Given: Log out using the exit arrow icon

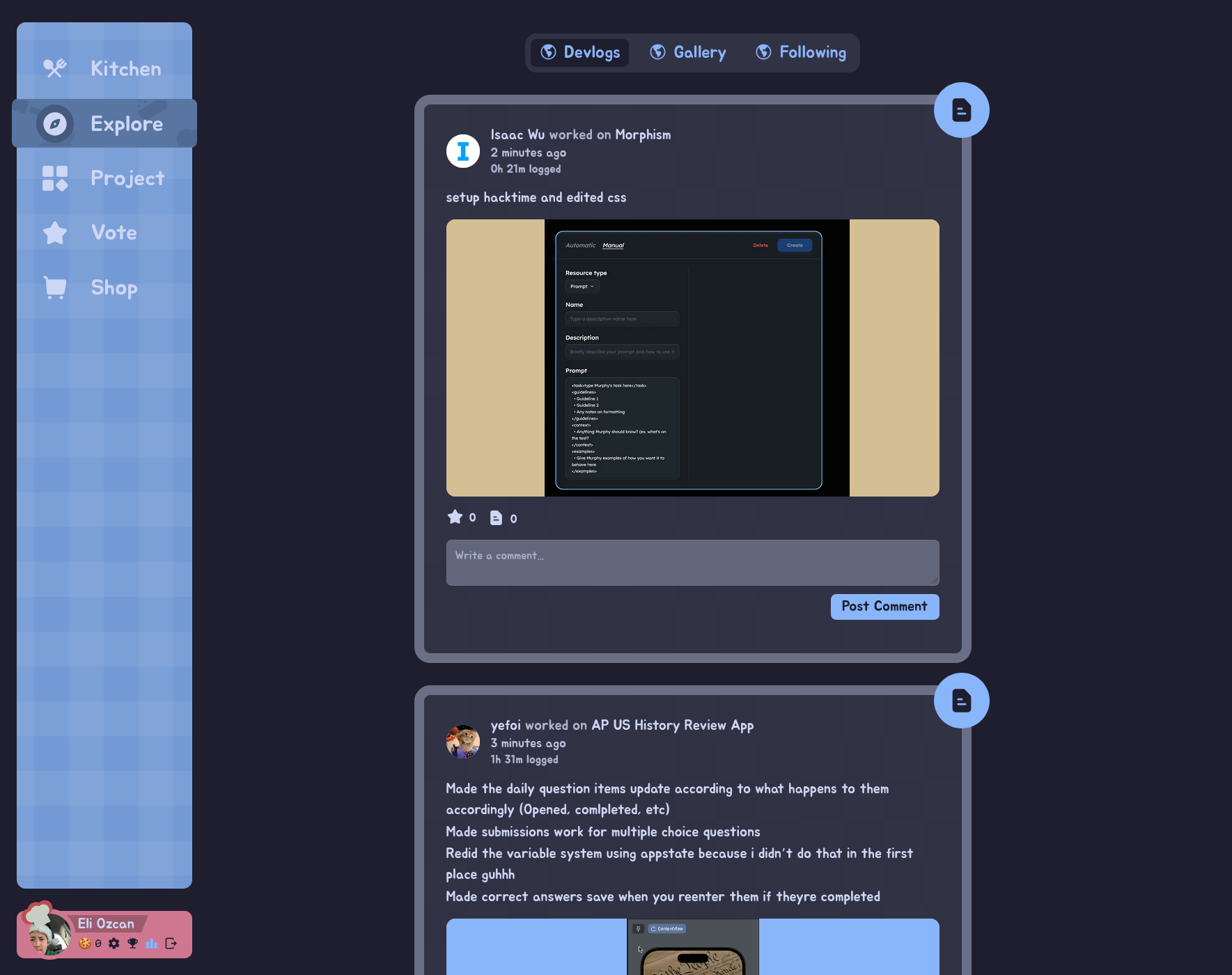Looking at the screenshot, I should click(x=171, y=944).
